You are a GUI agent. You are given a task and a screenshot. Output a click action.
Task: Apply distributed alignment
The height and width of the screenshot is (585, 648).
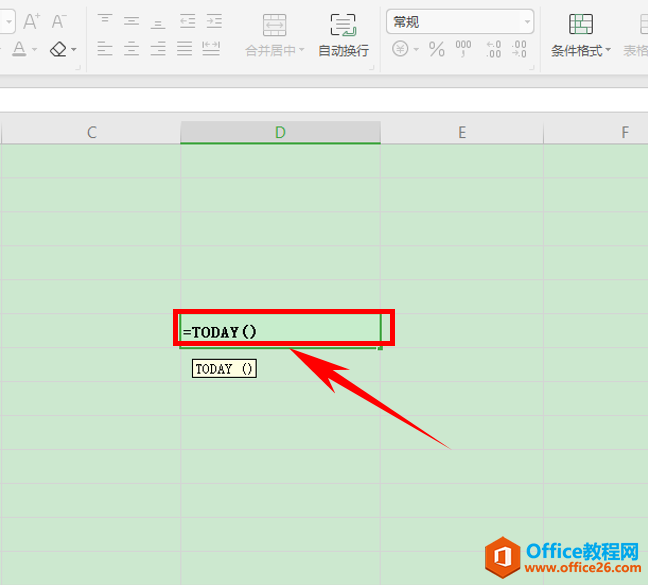pyautogui.click(x=211, y=49)
